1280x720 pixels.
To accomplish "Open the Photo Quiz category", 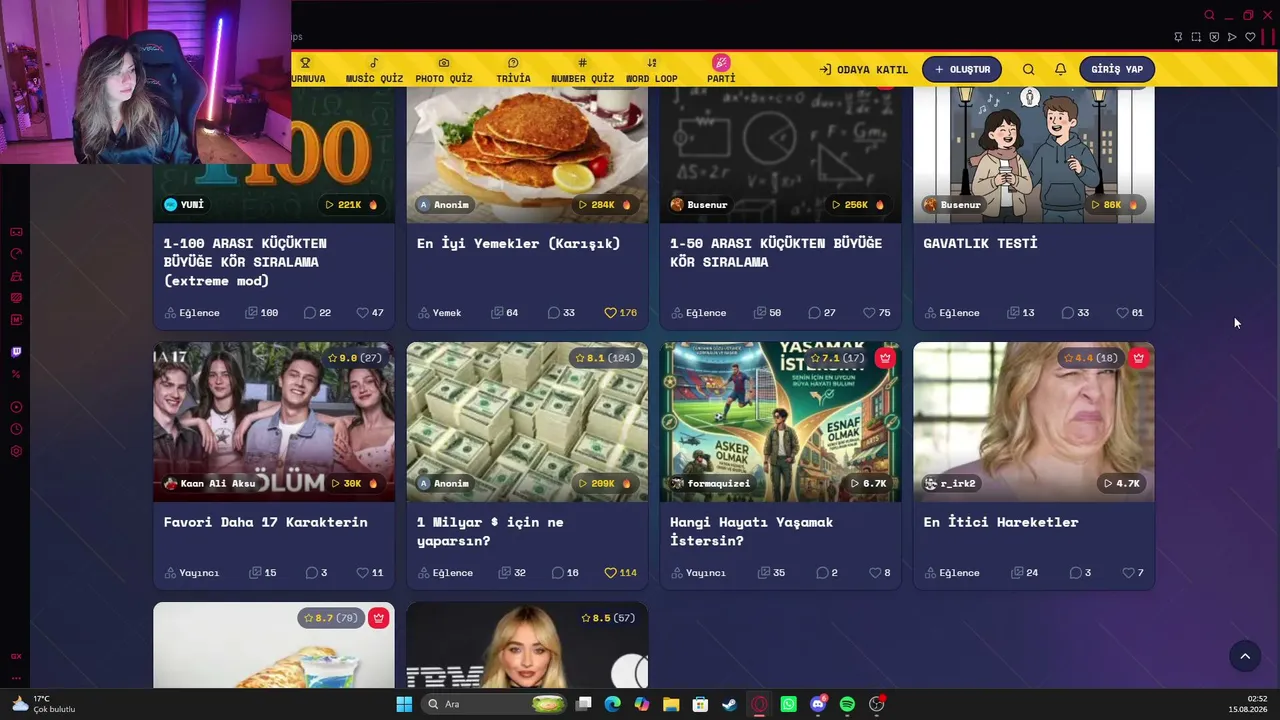I will pyautogui.click(x=444, y=70).
